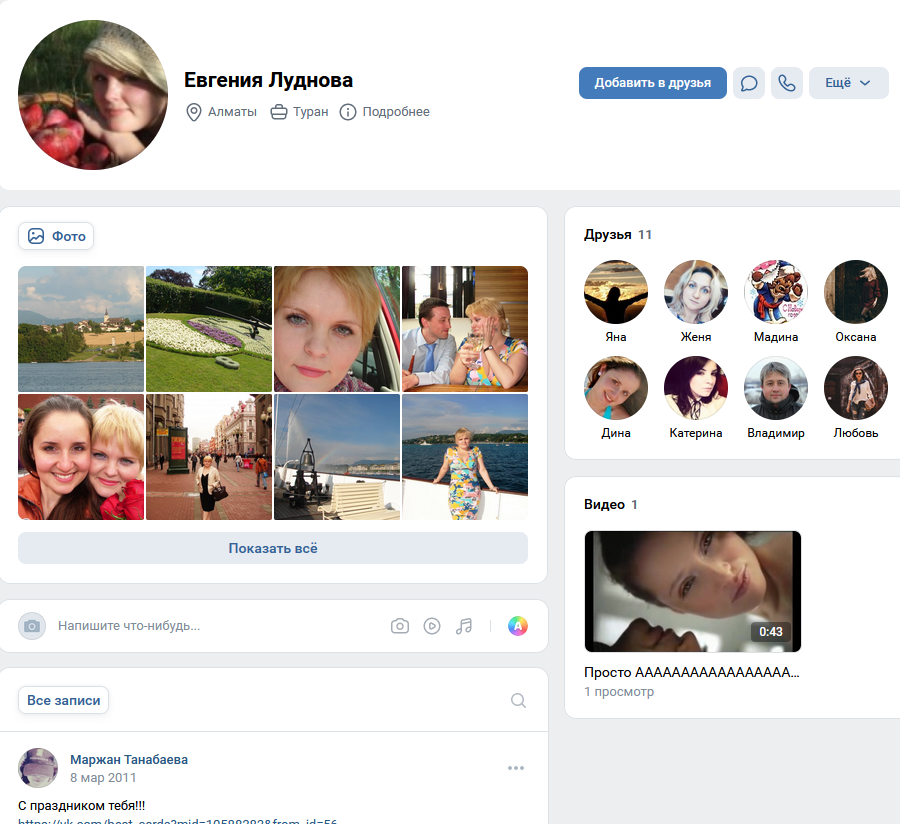Click the Добавить в друзья button
Screen dimensions: 900x824
653,83
